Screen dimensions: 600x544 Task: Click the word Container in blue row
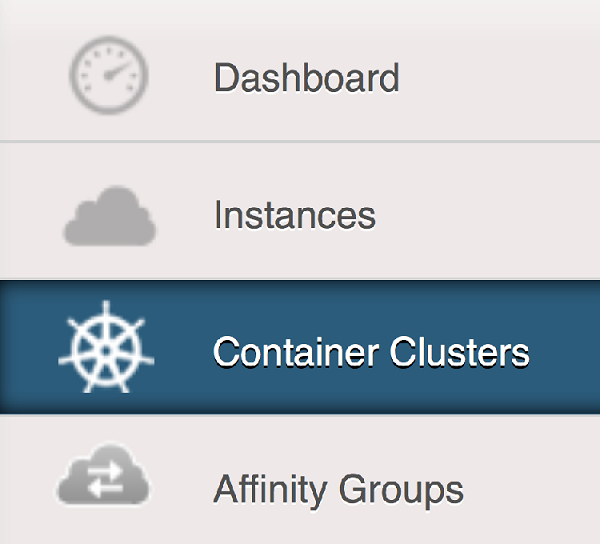296,352
